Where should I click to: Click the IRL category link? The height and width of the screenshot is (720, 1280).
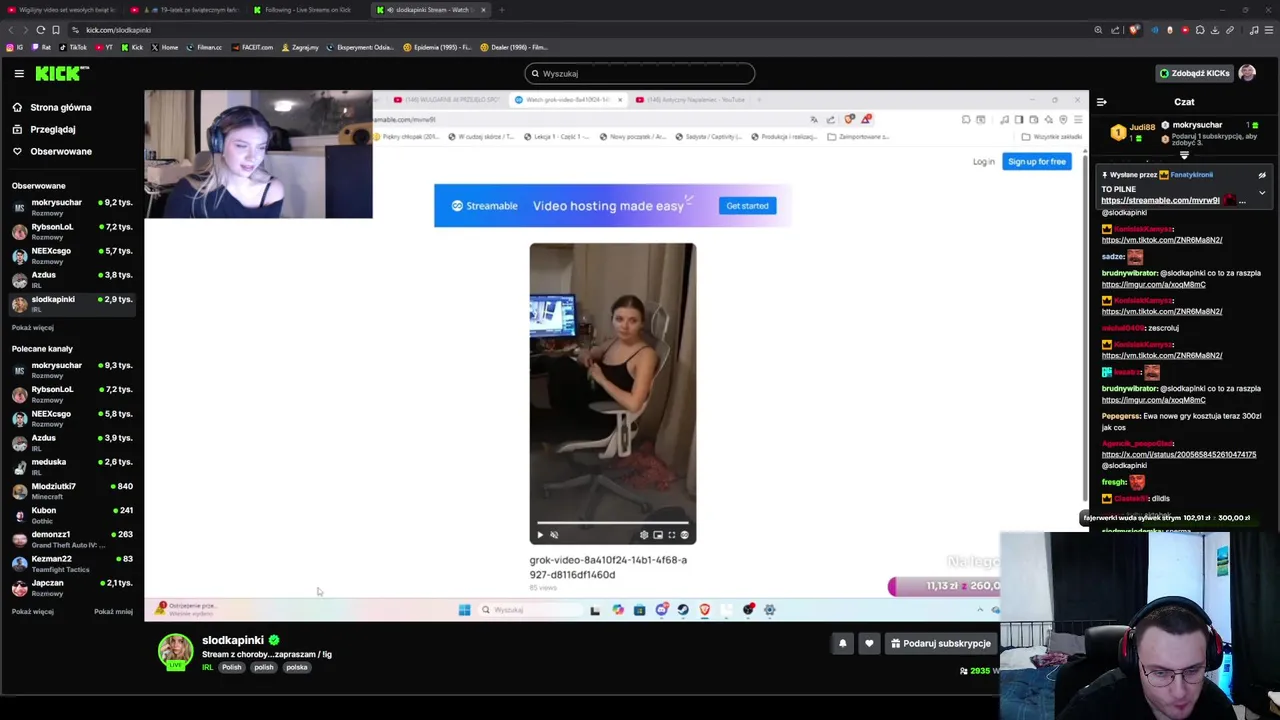point(207,667)
